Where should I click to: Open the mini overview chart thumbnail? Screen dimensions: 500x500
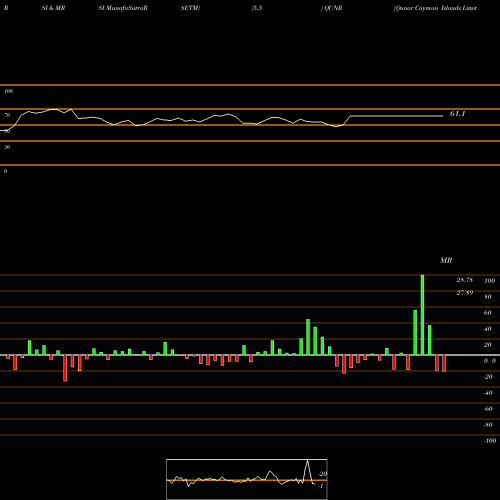[x=247, y=479]
